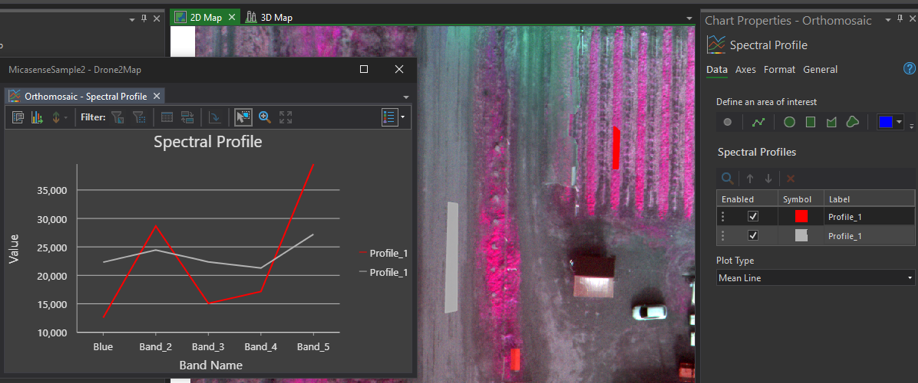This screenshot has width=918, height=383.
Task: Click row handle dots of gray Profile_1
Action: coord(722,235)
